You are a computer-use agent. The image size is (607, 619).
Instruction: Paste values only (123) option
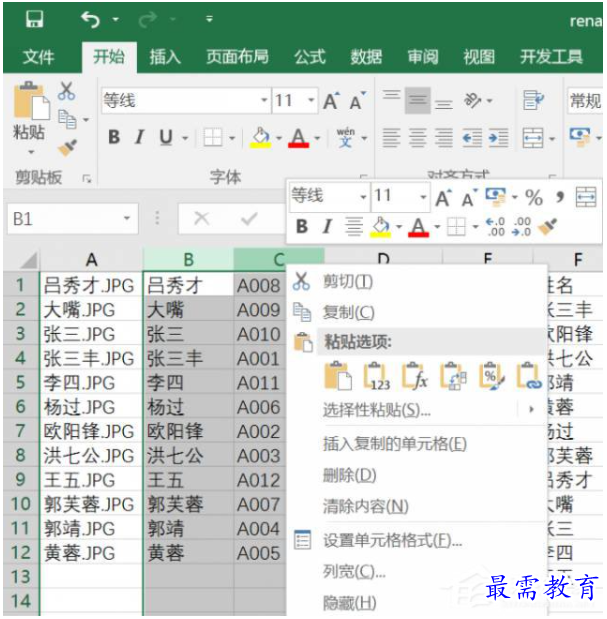pos(377,376)
